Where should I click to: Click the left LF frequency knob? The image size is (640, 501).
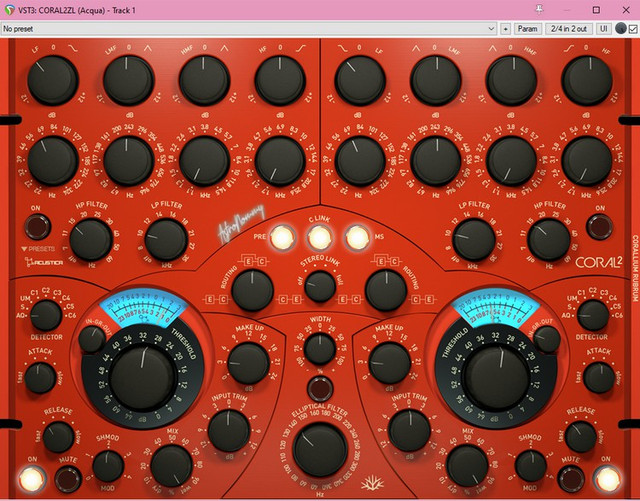53,161
